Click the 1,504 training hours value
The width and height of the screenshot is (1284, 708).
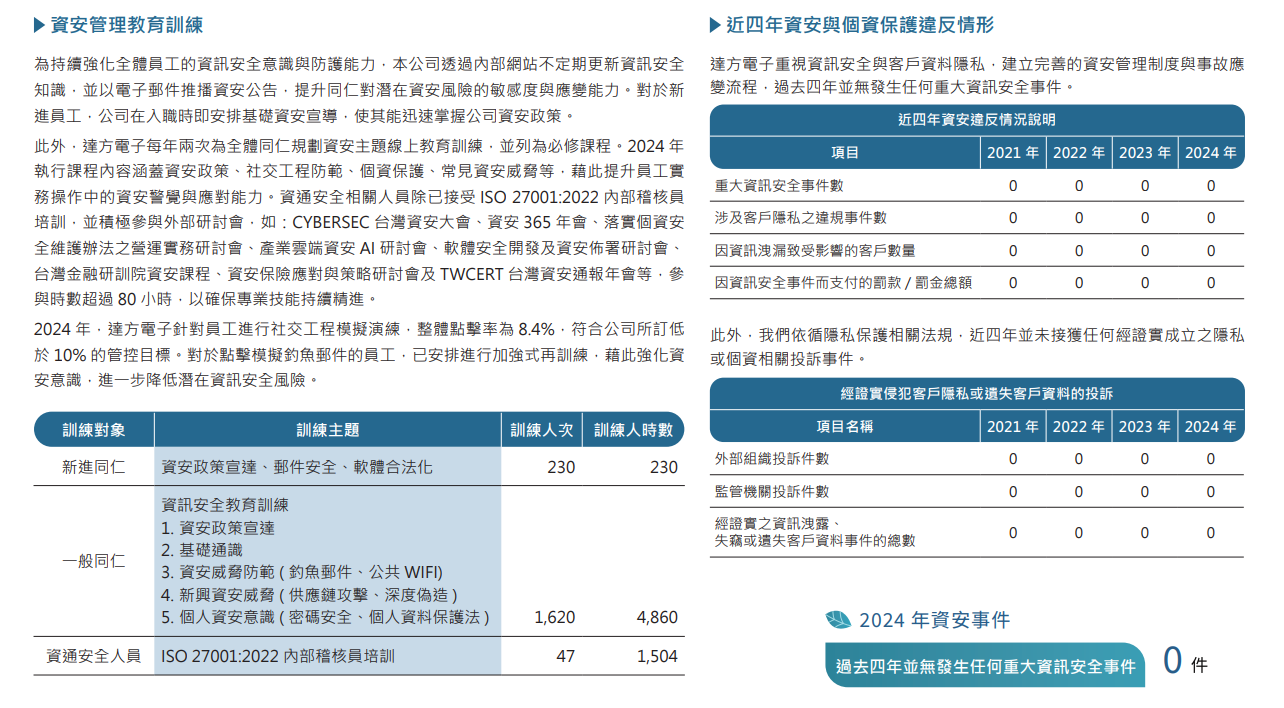coord(657,657)
